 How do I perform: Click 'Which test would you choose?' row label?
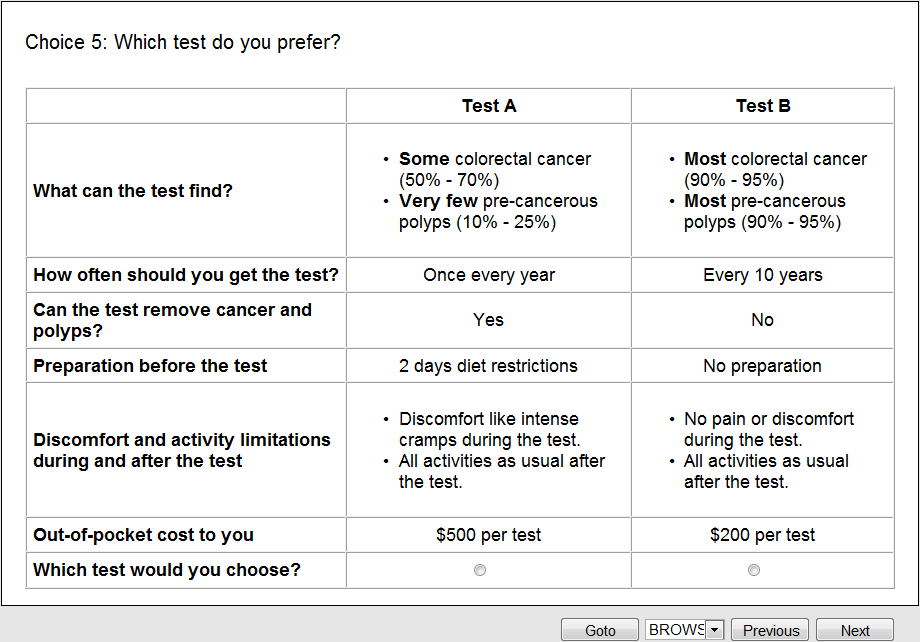click(x=167, y=570)
